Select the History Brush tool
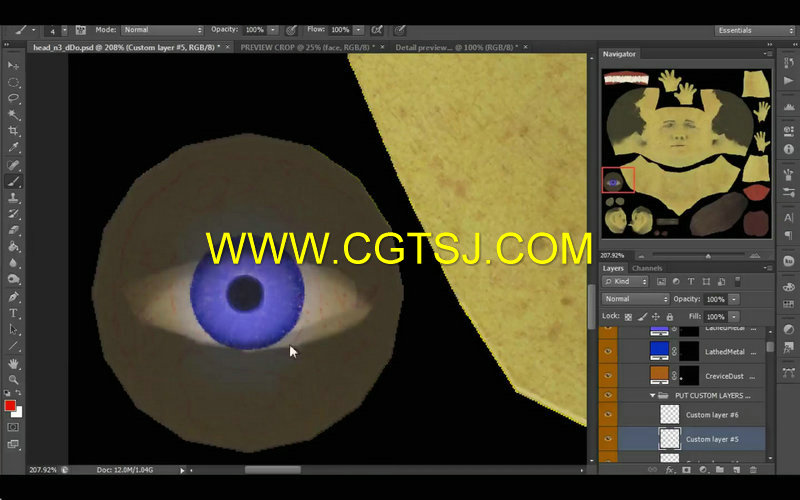 13,214
